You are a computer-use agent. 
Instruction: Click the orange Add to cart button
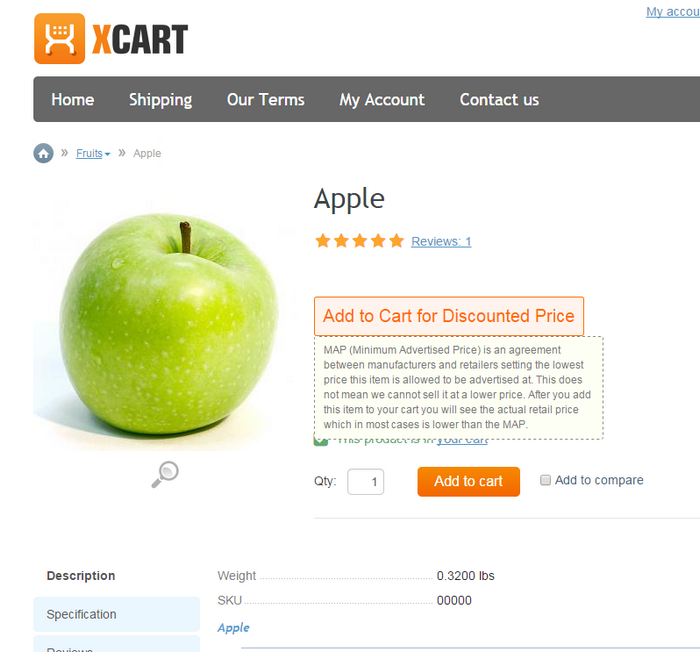click(469, 481)
